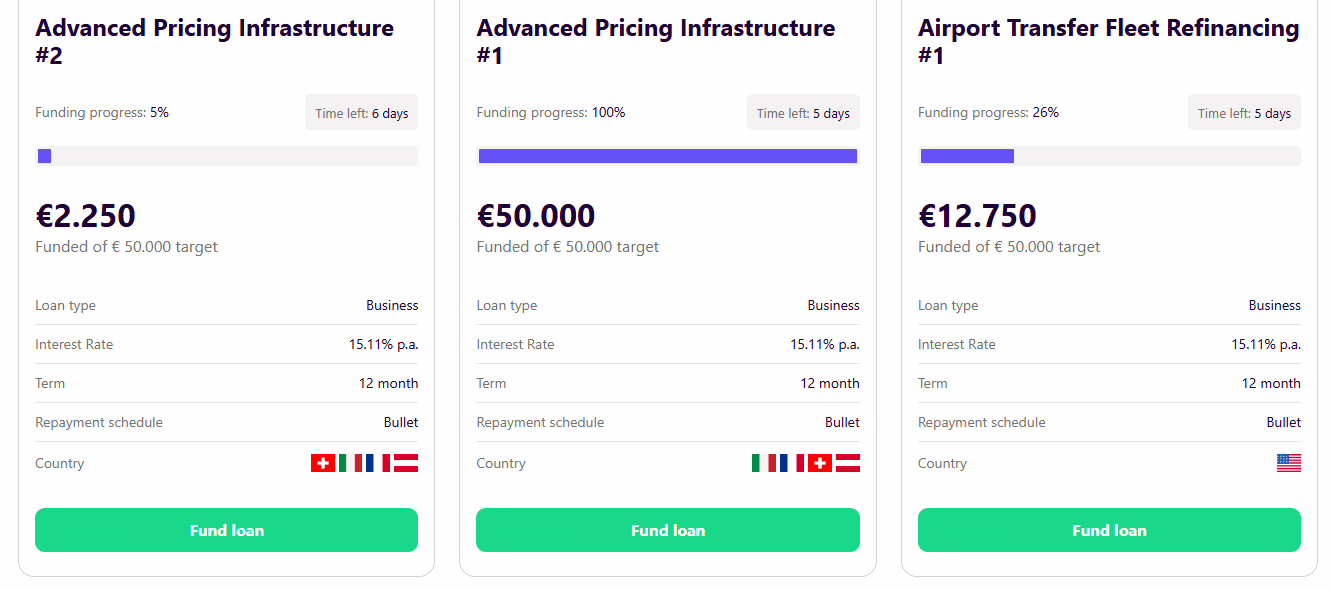Screen dimensions: 1332x590
Task: Click the Austrian flag in Advanced Pricing Infrastructure #2
Action: click(x=406, y=463)
